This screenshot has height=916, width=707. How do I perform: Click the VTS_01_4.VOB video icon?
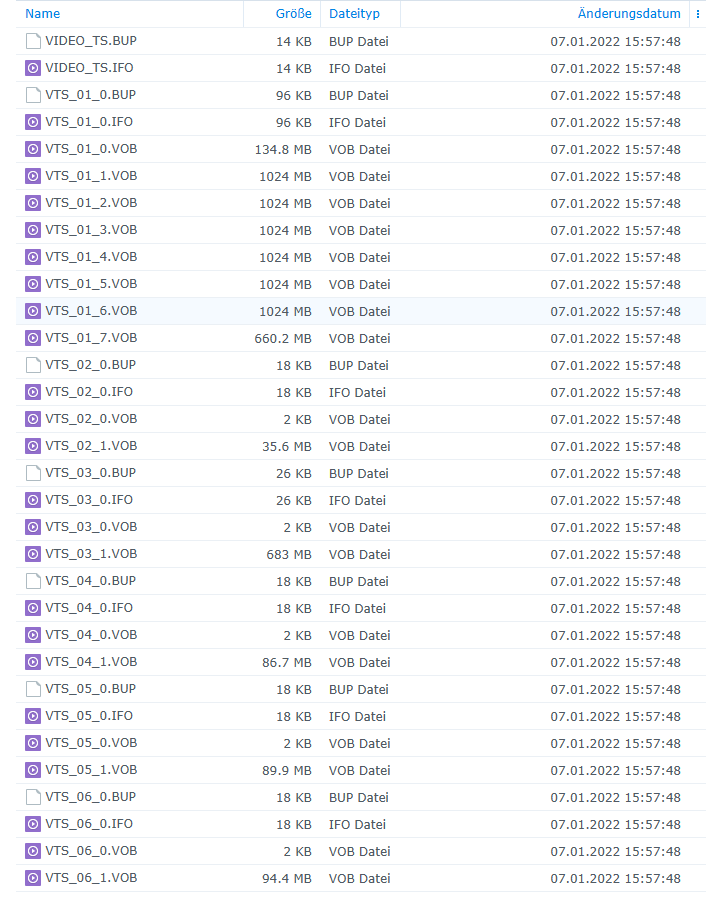pyautogui.click(x=33, y=257)
